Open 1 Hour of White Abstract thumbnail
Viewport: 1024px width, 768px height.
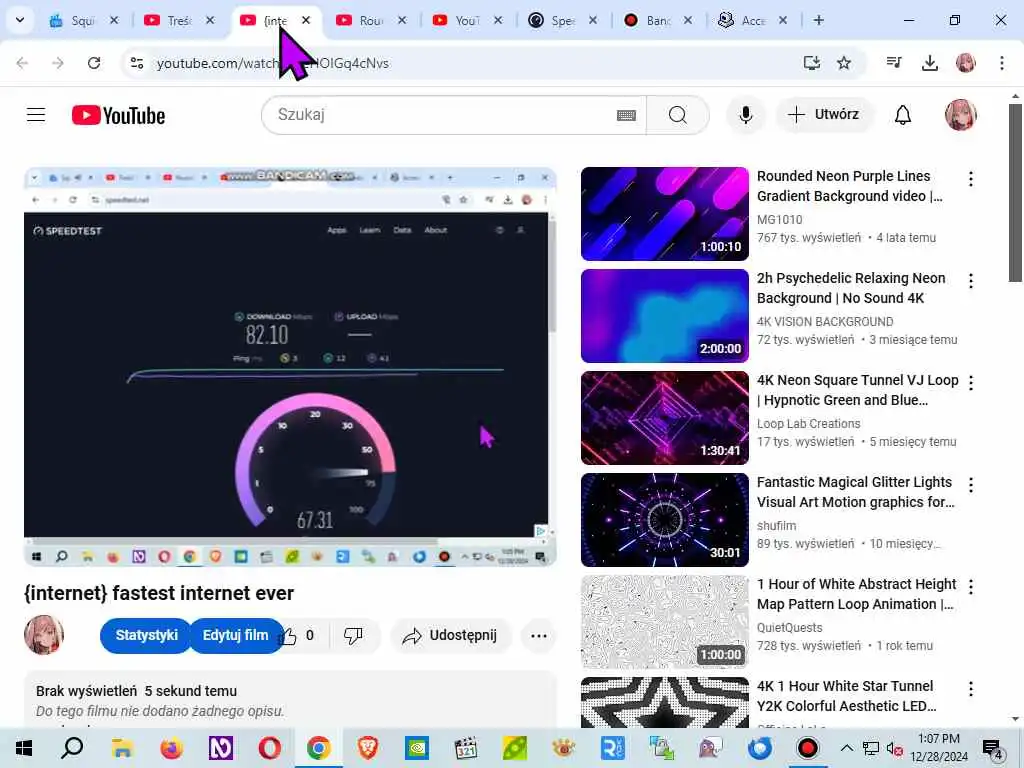(x=664, y=621)
